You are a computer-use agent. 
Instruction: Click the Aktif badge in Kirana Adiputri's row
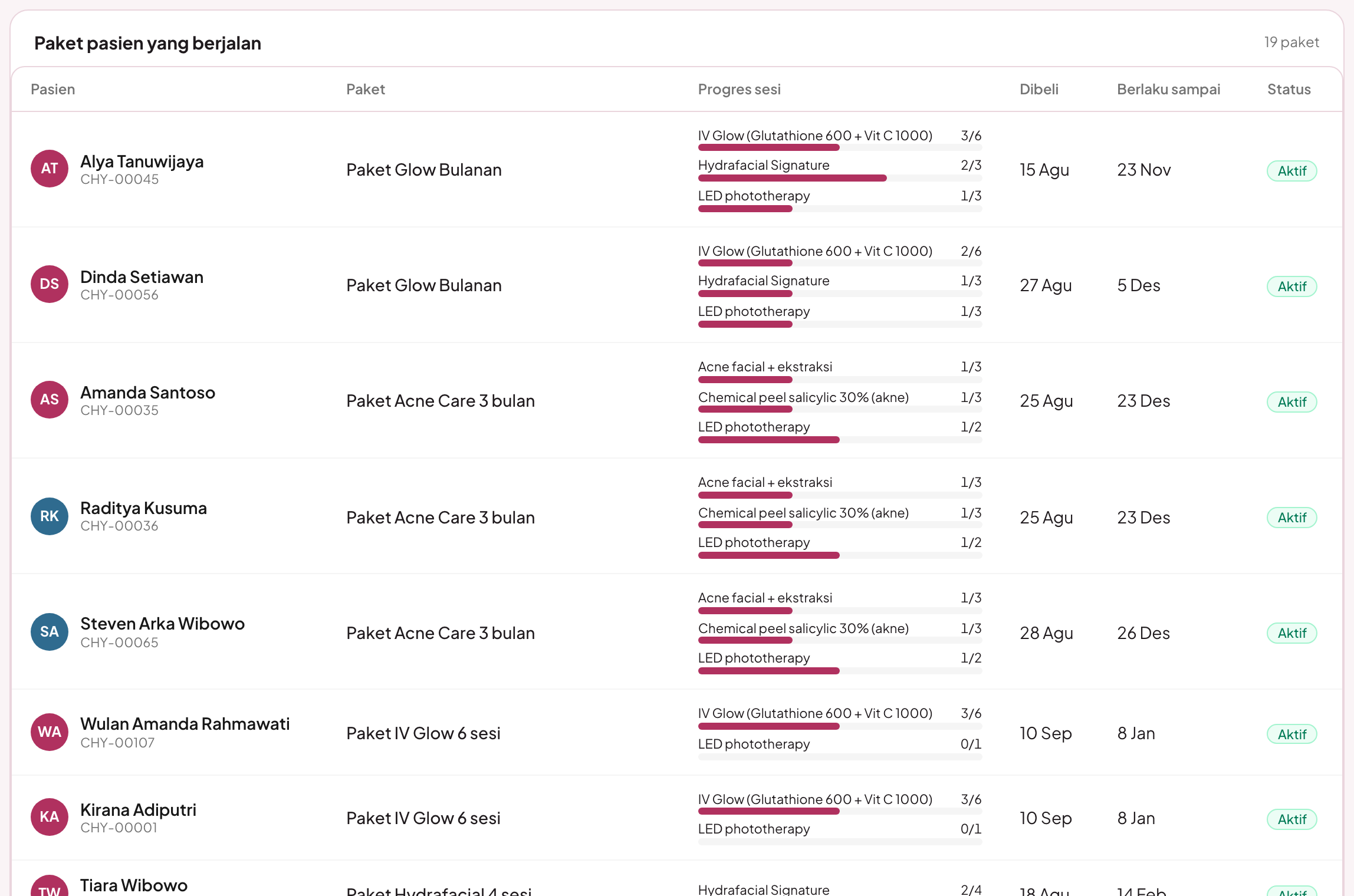pyautogui.click(x=1291, y=819)
